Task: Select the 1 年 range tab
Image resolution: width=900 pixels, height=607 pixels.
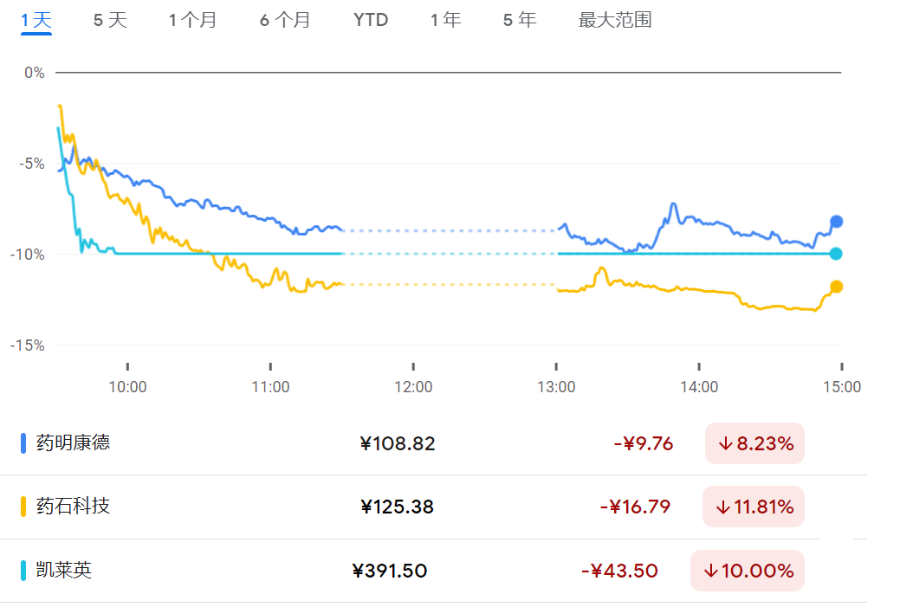Action: 446,20
